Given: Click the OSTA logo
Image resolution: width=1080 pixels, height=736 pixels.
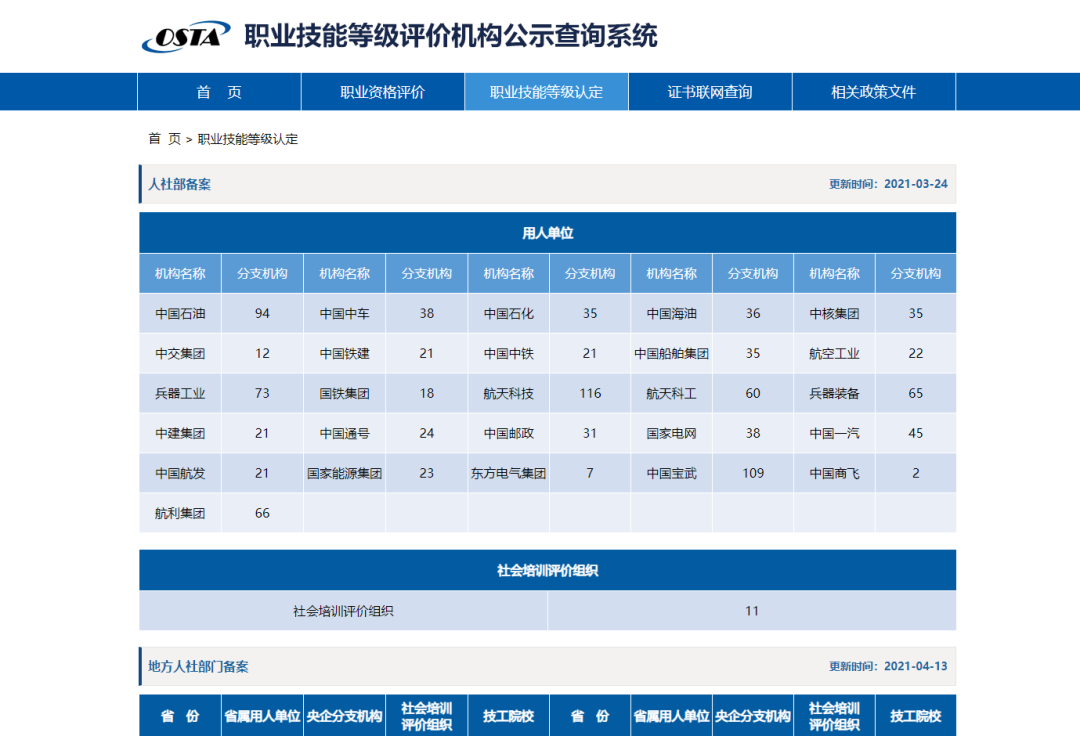Looking at the screenshot, I should [x=186, y=36].
